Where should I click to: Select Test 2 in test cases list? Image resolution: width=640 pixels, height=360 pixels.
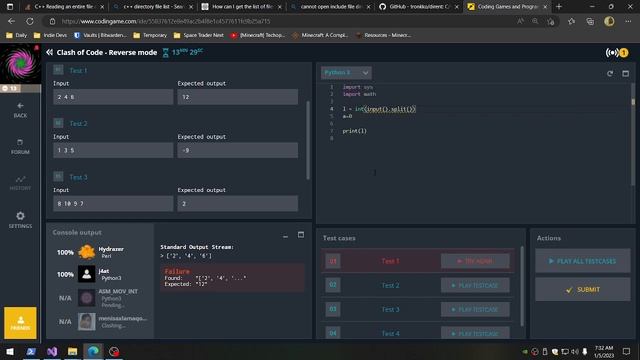(x=390, y=285)
